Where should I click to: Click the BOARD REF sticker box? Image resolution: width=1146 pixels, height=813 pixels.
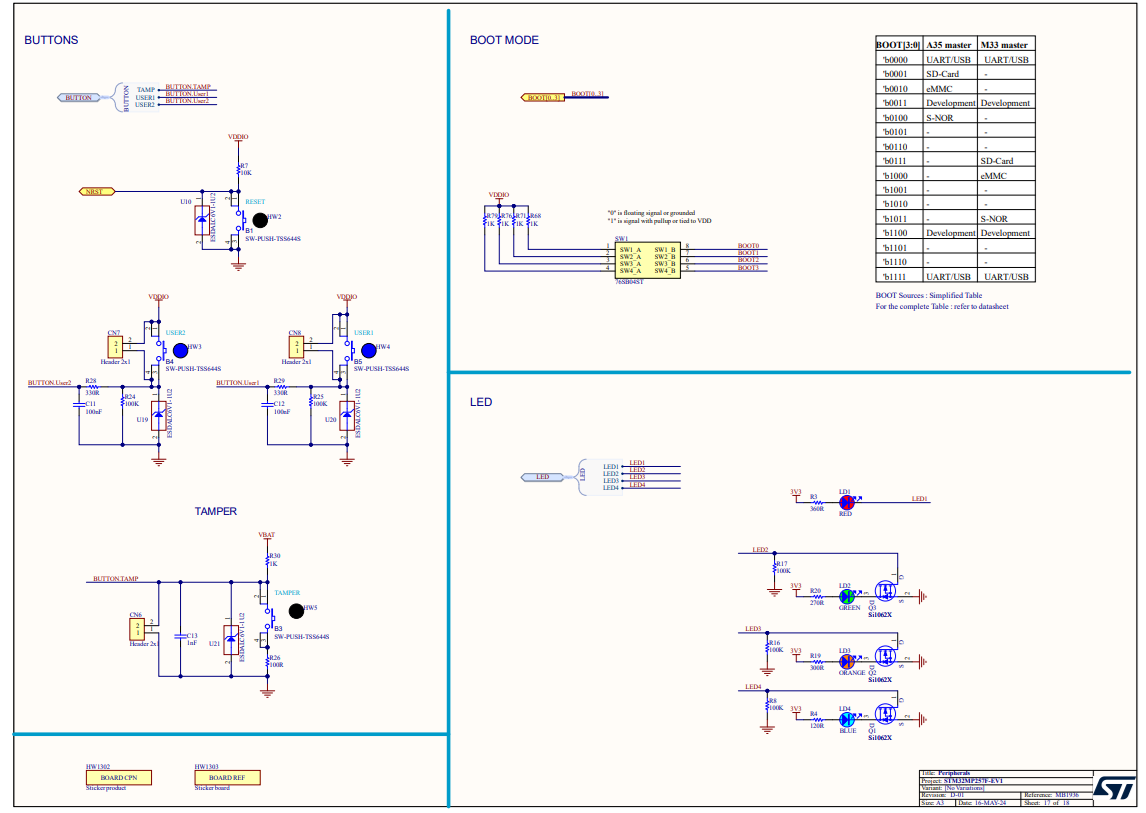click(227, 778)
